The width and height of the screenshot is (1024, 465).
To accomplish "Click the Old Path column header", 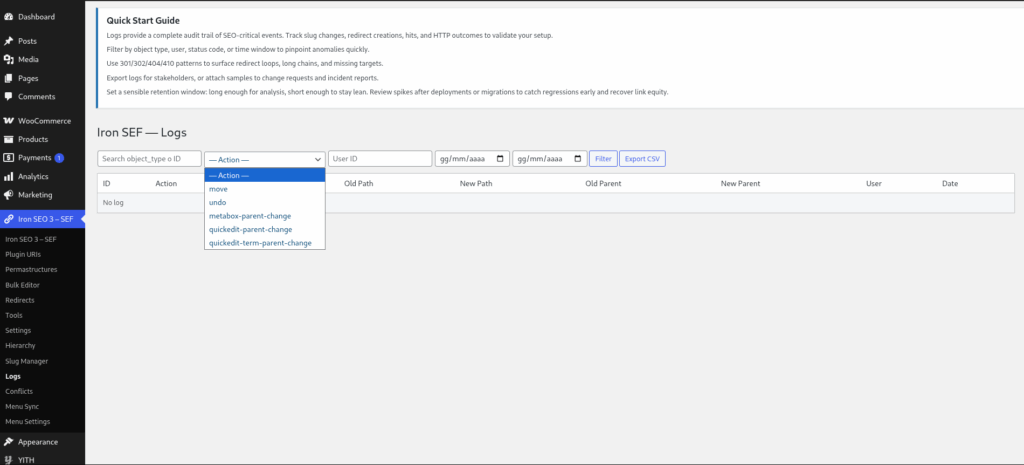I will click(359, 184).
